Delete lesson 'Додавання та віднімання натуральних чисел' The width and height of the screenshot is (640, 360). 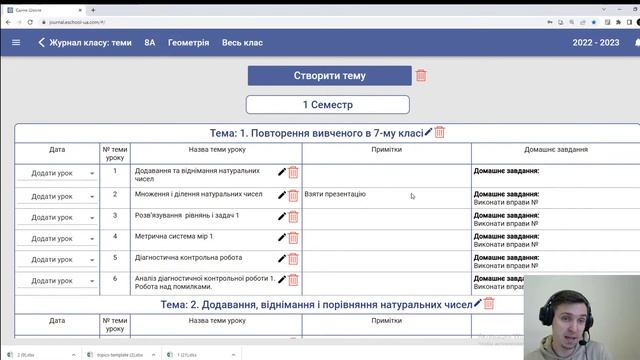[x=293, y=173]
